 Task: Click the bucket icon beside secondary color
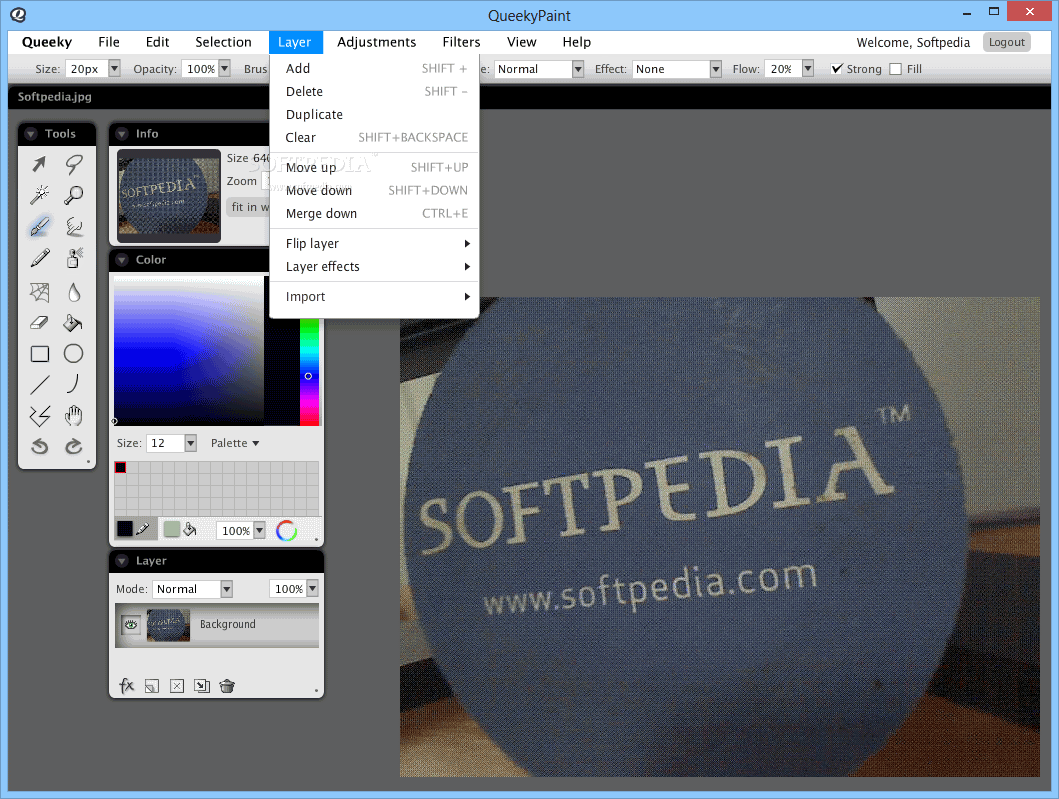(190, 530)
